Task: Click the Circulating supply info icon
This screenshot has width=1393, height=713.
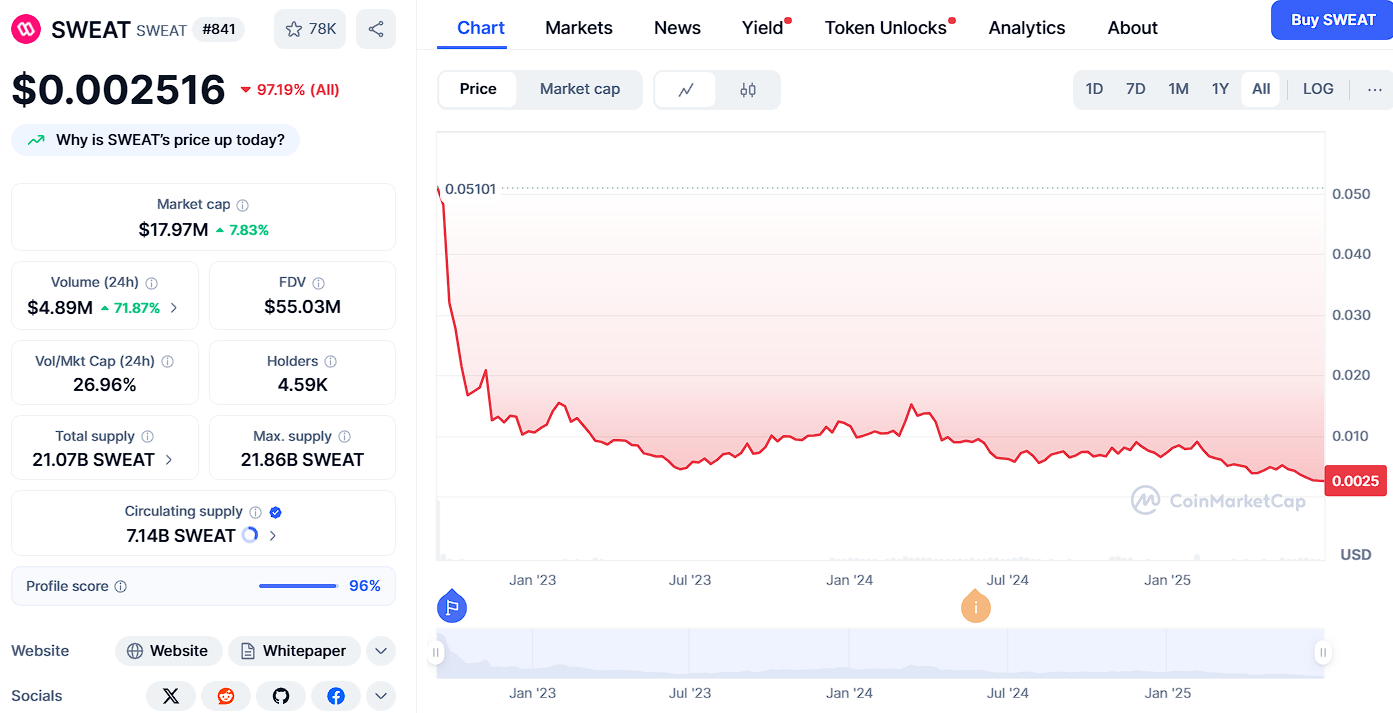Action: click(x=256, y=512)
